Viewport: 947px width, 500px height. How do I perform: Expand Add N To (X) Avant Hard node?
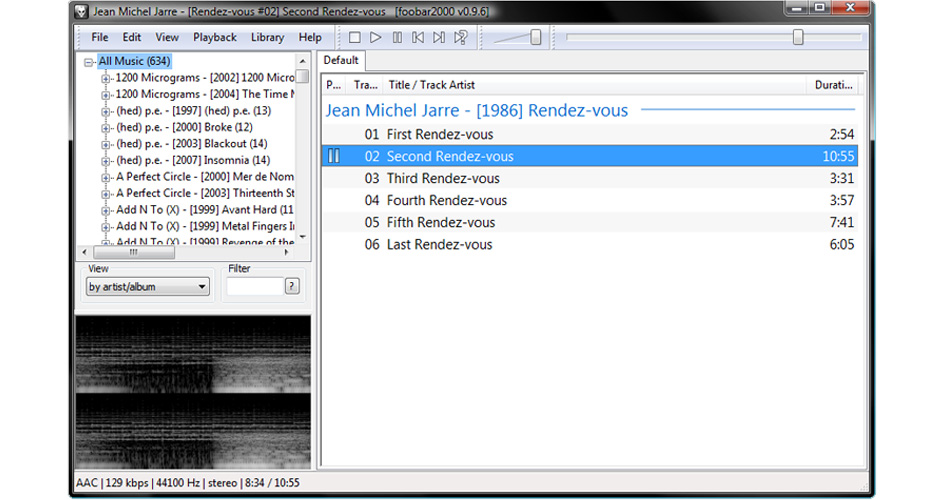(x=106, y=210)
